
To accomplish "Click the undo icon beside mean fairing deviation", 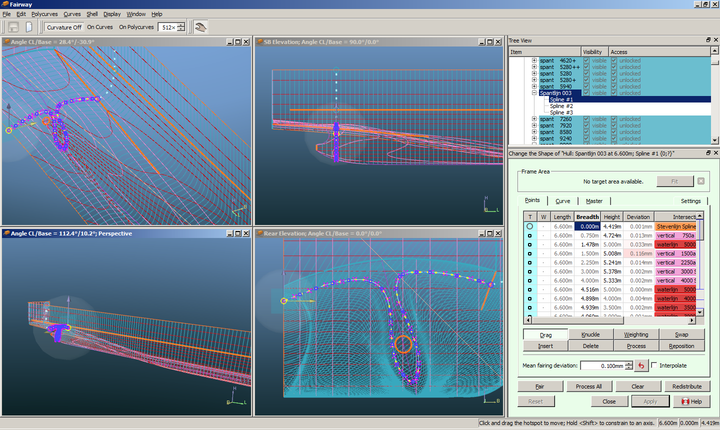I will tap(643, 366).
